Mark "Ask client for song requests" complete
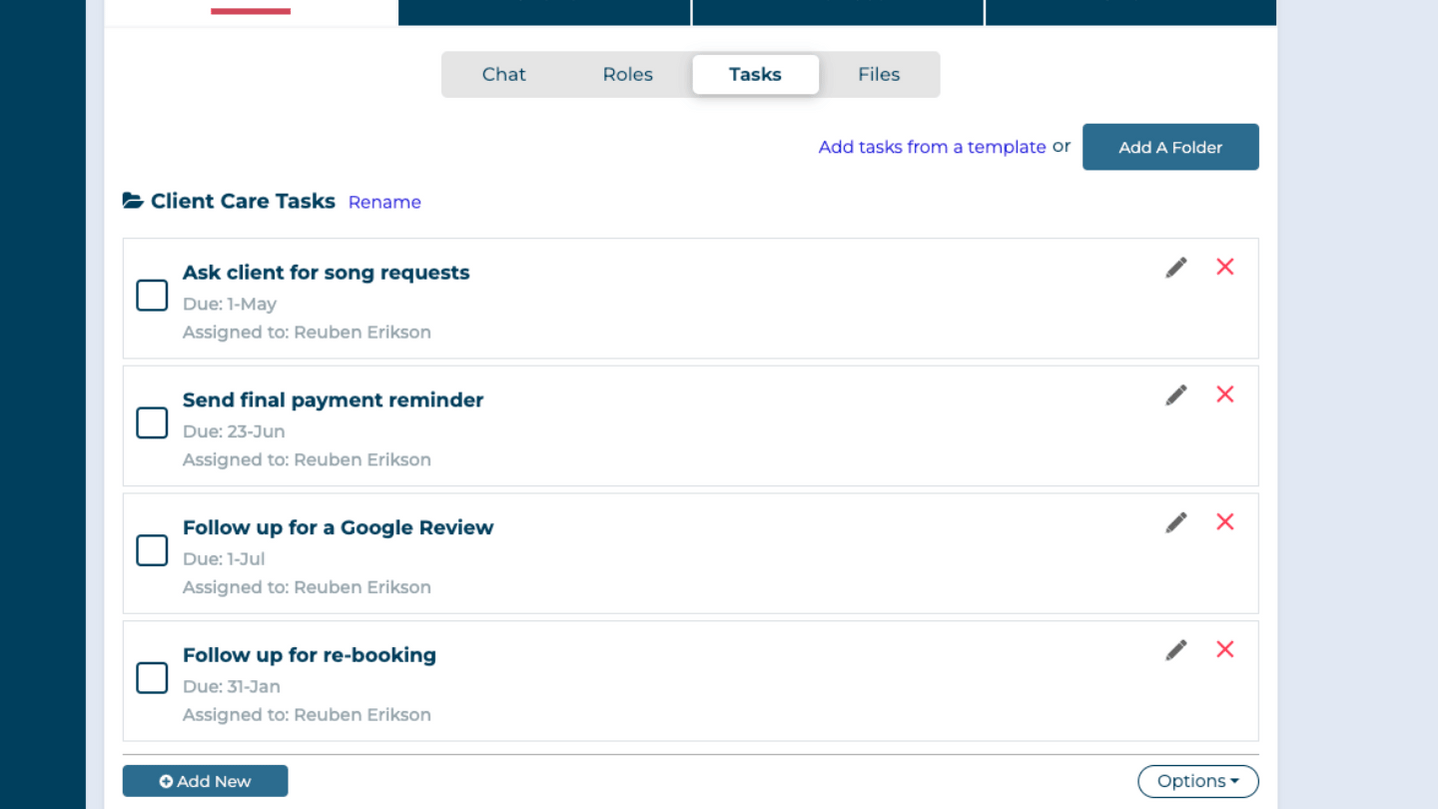 click(151, 295)
